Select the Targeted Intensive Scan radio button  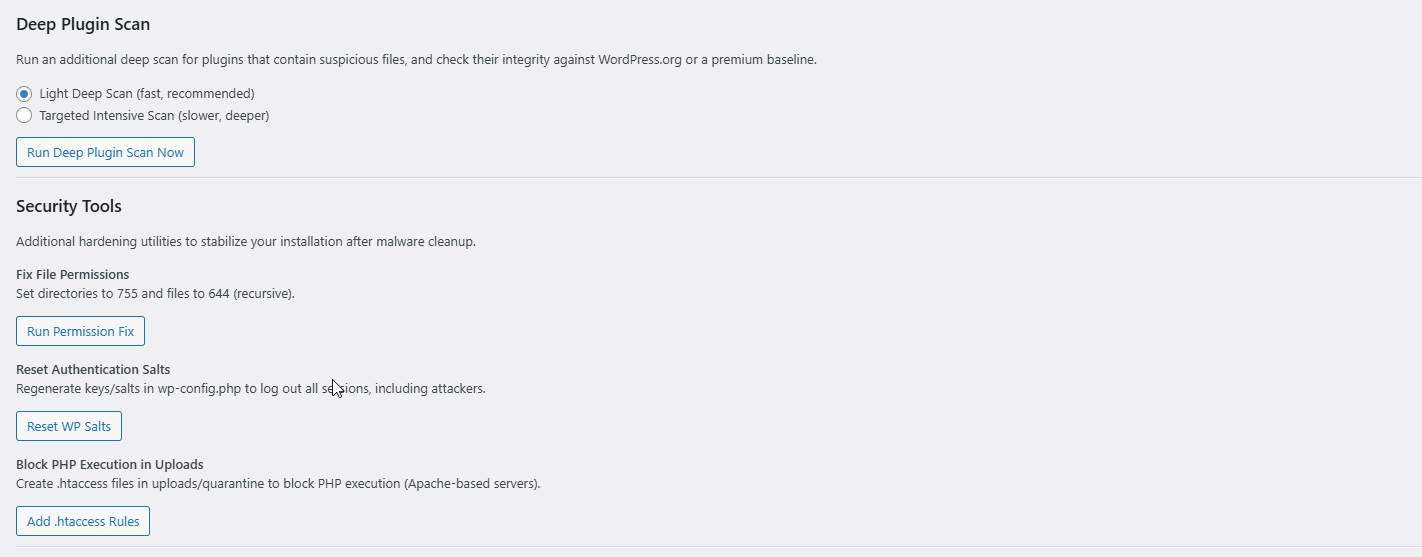[x=24, y=115]
